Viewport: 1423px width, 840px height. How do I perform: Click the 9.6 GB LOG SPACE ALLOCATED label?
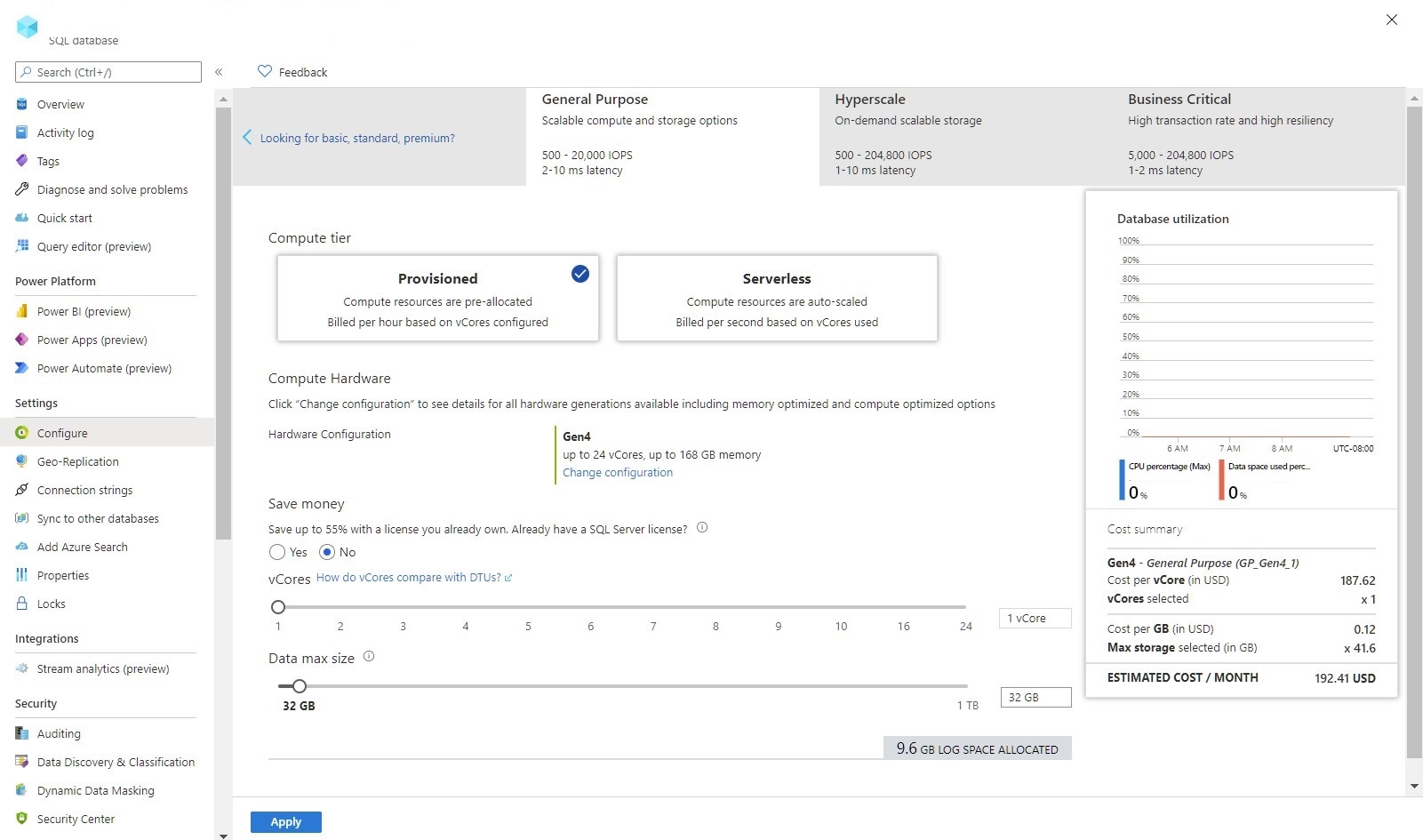tap(978, 748)
